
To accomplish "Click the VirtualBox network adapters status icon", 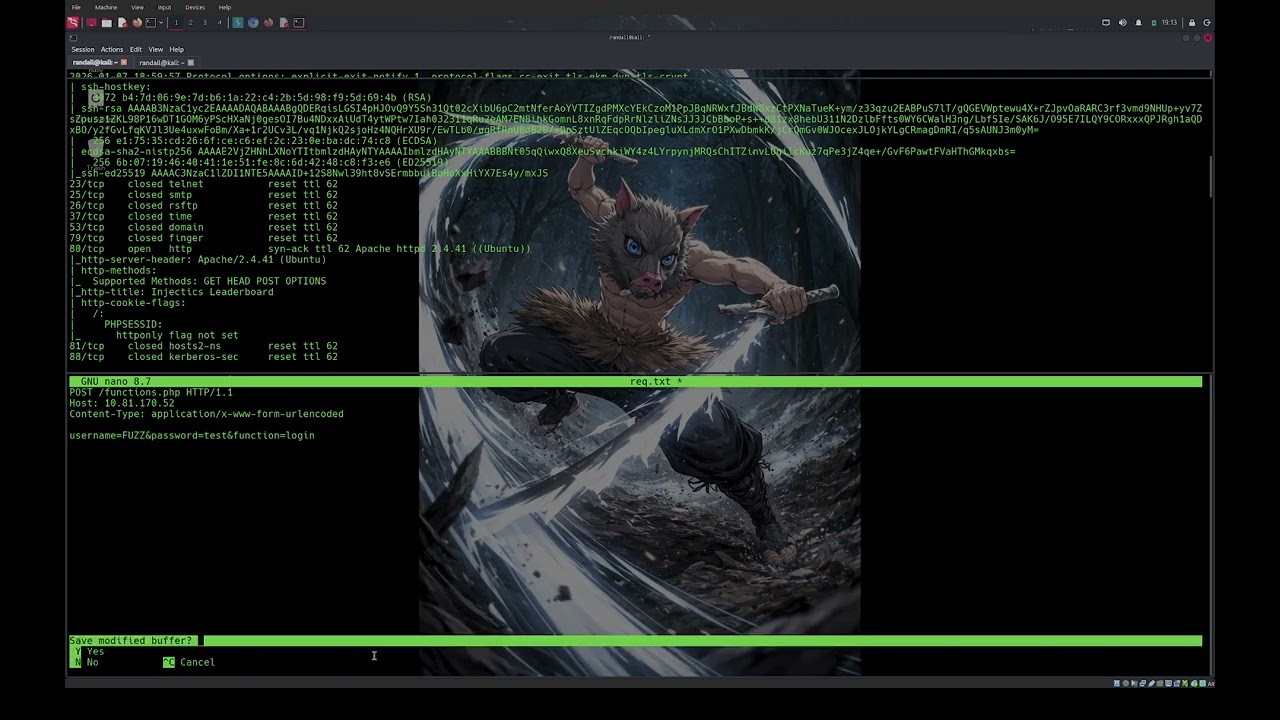I will pyautogui.click(x=1143, y=684).
